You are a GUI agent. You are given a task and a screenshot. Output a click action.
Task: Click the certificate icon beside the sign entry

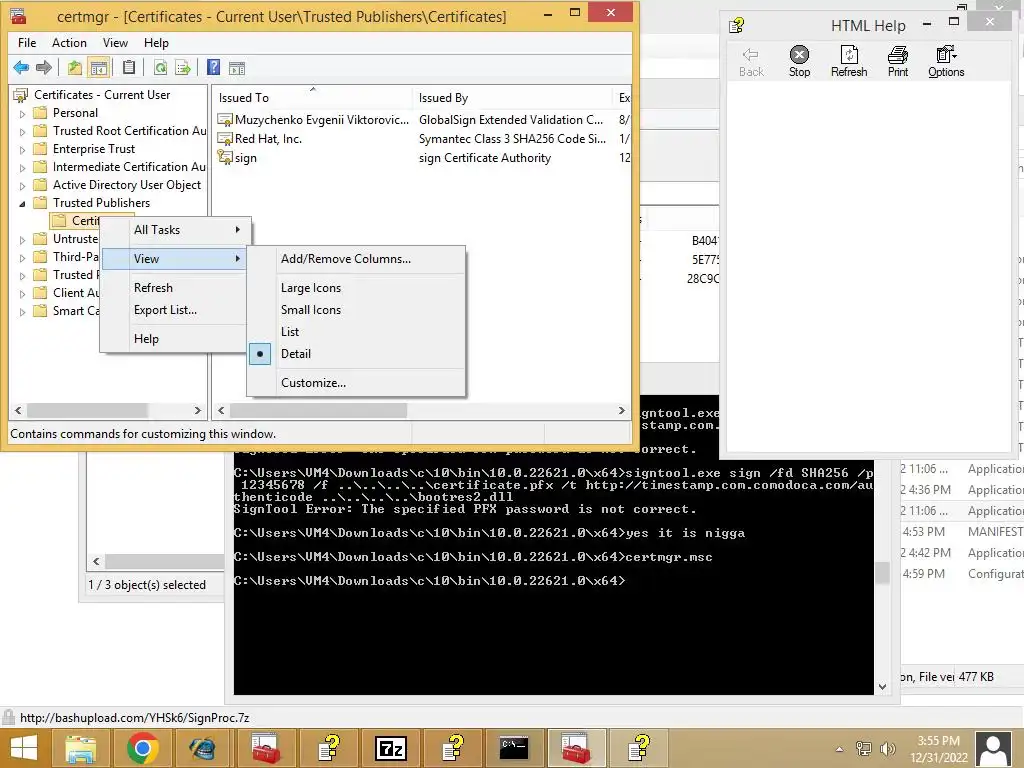(225, 157)
